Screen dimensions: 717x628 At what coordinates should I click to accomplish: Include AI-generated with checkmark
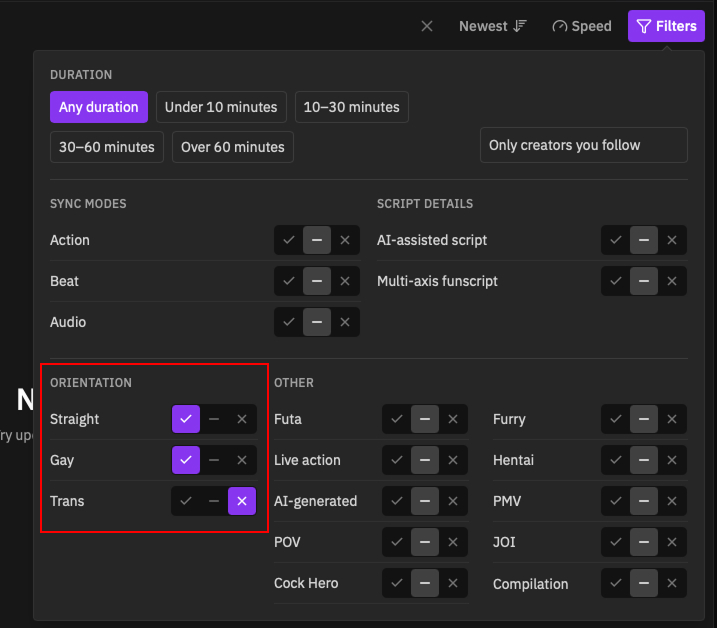tap(396, 501)
